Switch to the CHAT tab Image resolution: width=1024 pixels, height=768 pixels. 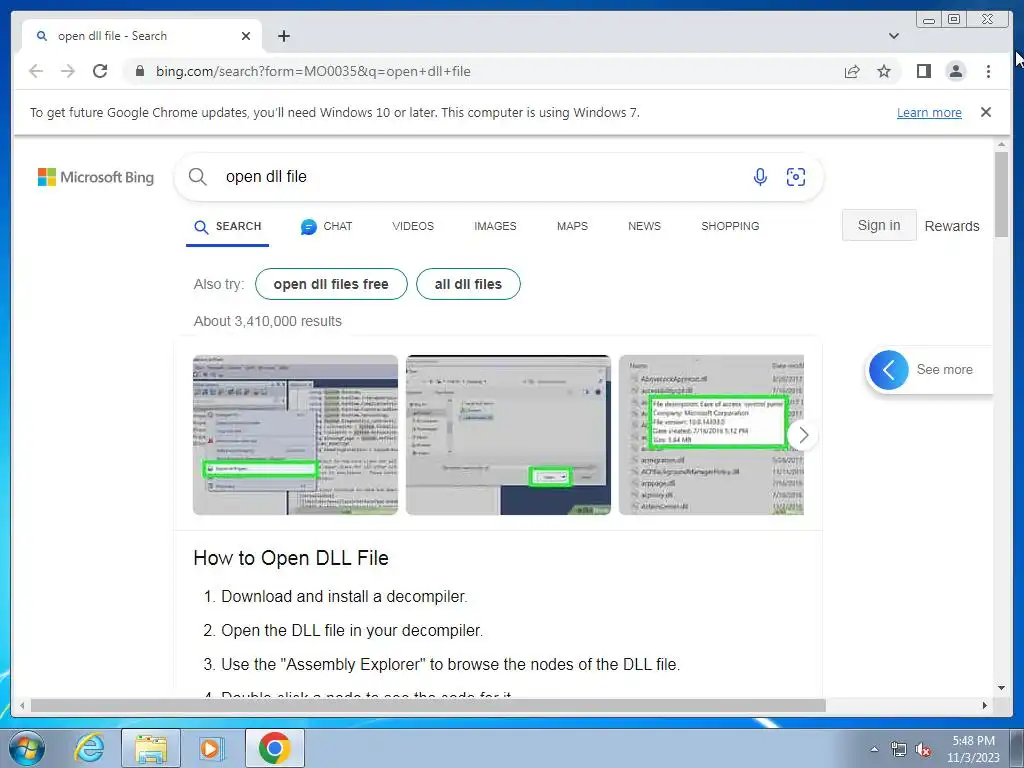[326, 227]
